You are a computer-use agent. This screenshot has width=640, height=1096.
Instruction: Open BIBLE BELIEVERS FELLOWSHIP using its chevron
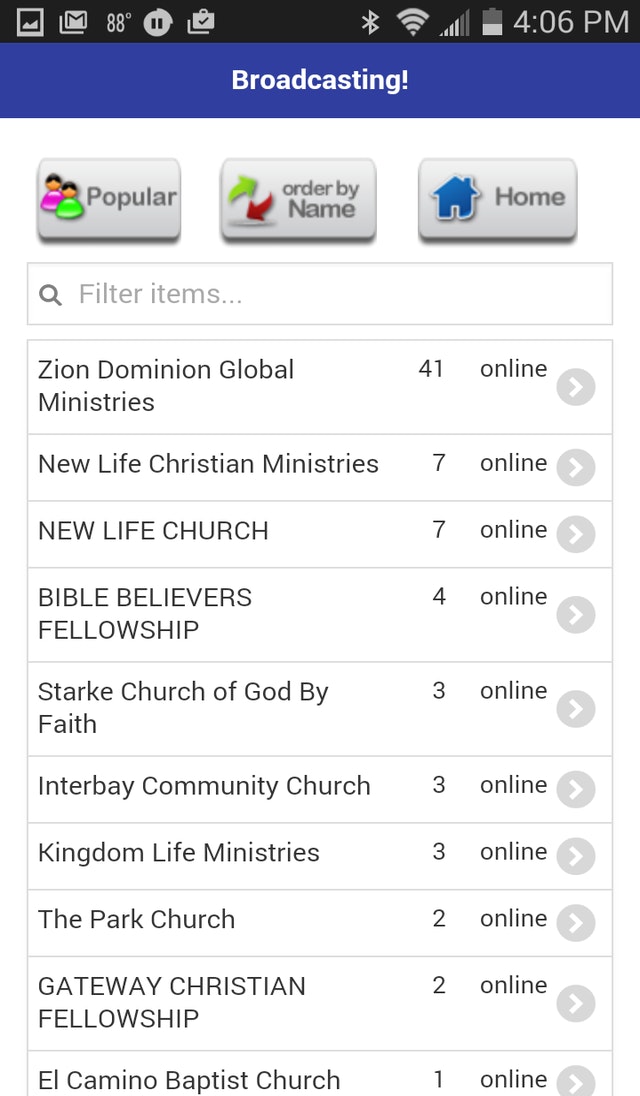point(576,614)
